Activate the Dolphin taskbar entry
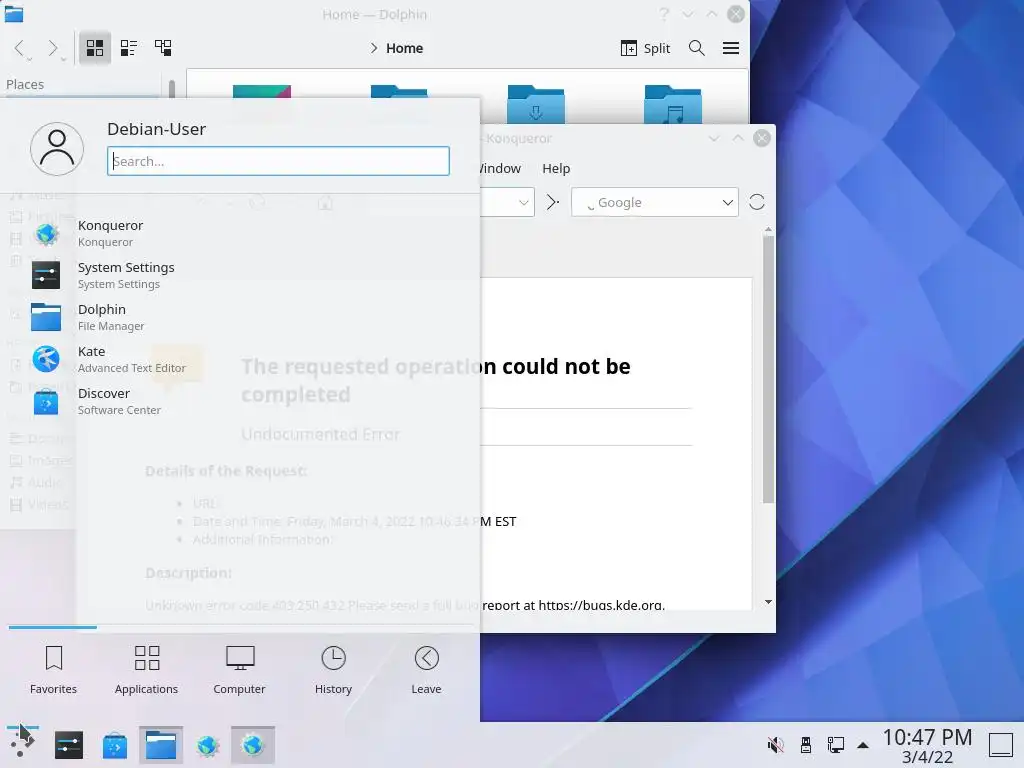Screen dimensions: 1024x768 [x=161, y=745]
